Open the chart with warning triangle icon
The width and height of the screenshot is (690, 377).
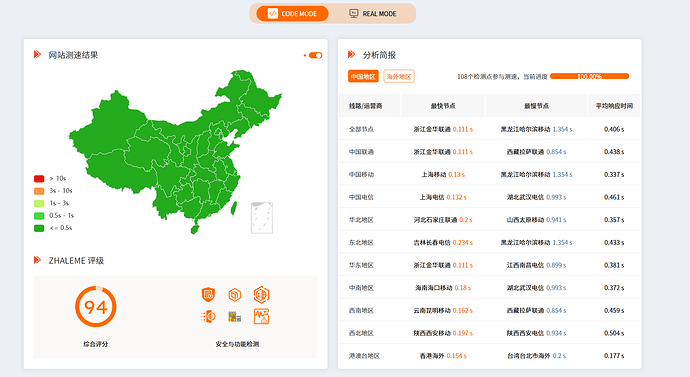click(x=261, y=316)
